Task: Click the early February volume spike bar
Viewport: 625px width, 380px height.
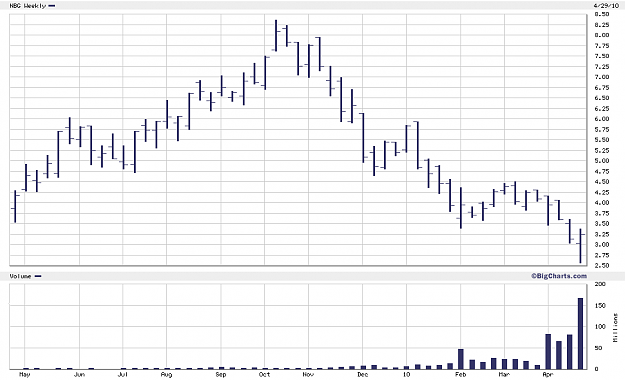Action: (x=461, y=359)
